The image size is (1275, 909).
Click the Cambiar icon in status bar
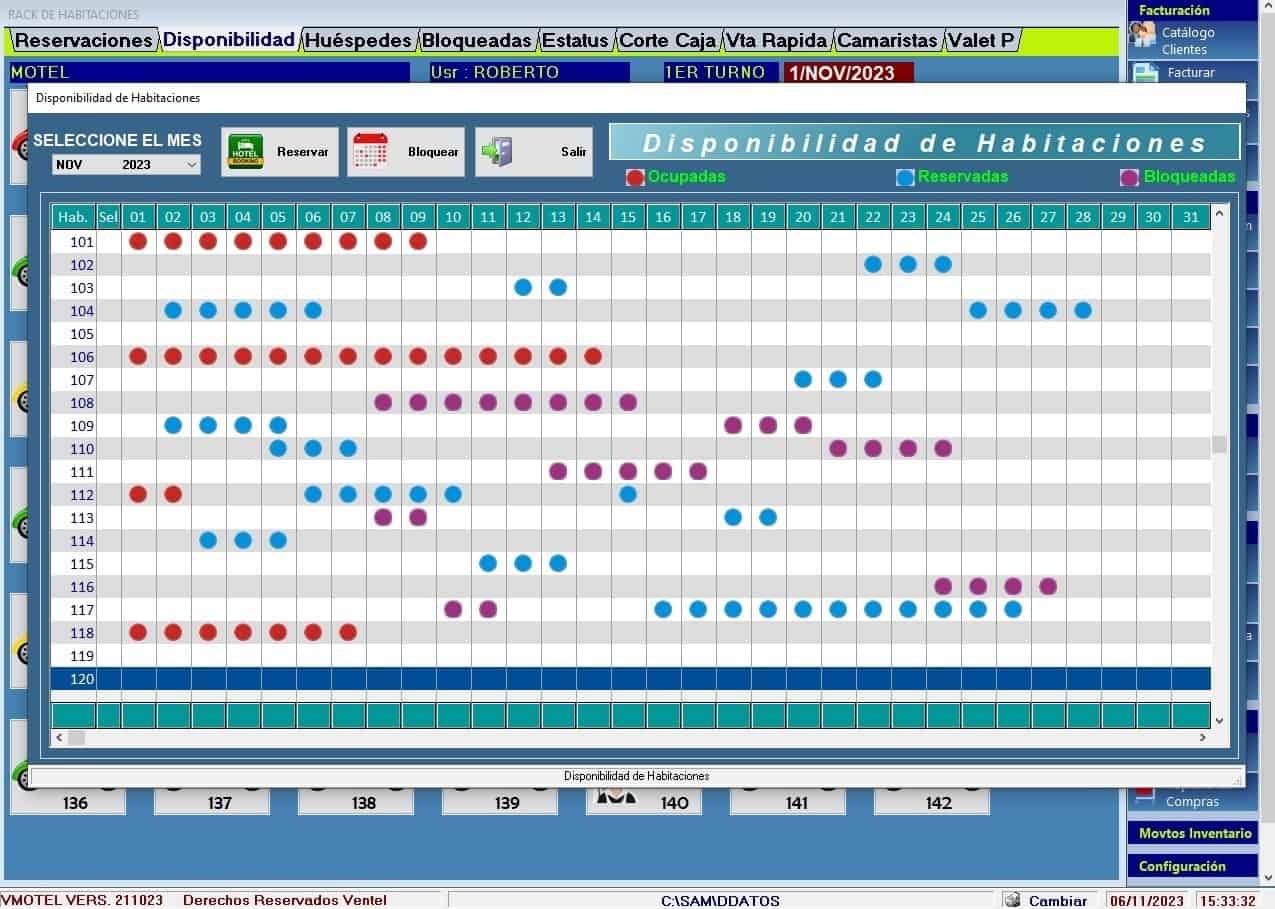click(x=1012, y=900)
